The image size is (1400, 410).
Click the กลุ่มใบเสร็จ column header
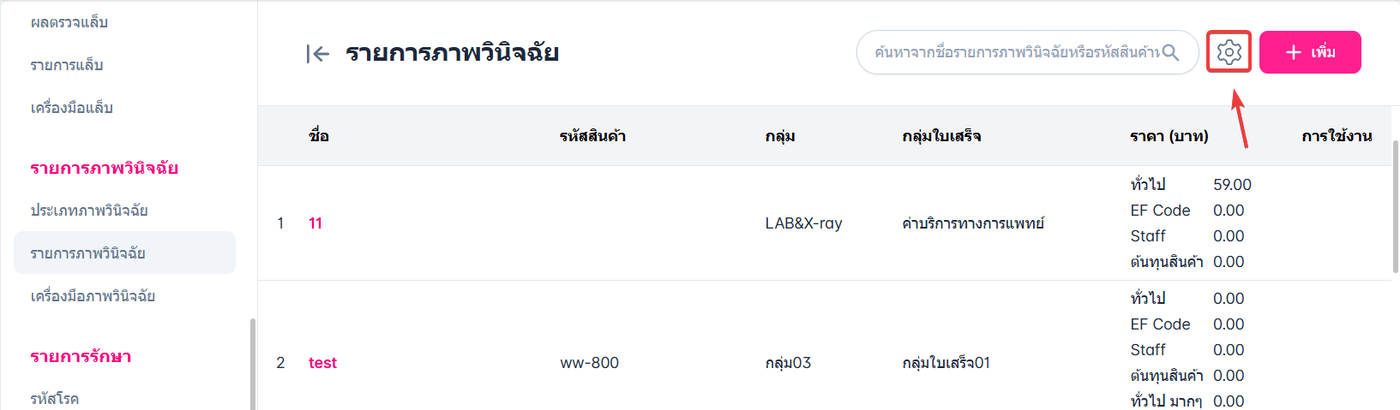click(941, 136)
